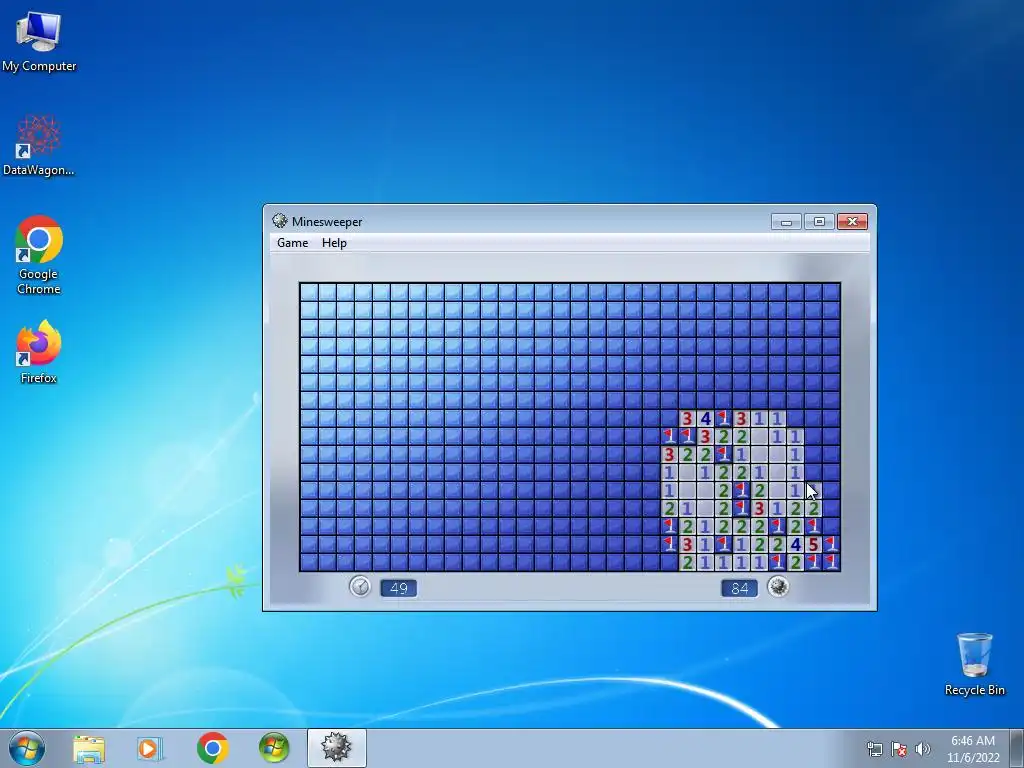Click the elapsed time value 49

point(398,588)
